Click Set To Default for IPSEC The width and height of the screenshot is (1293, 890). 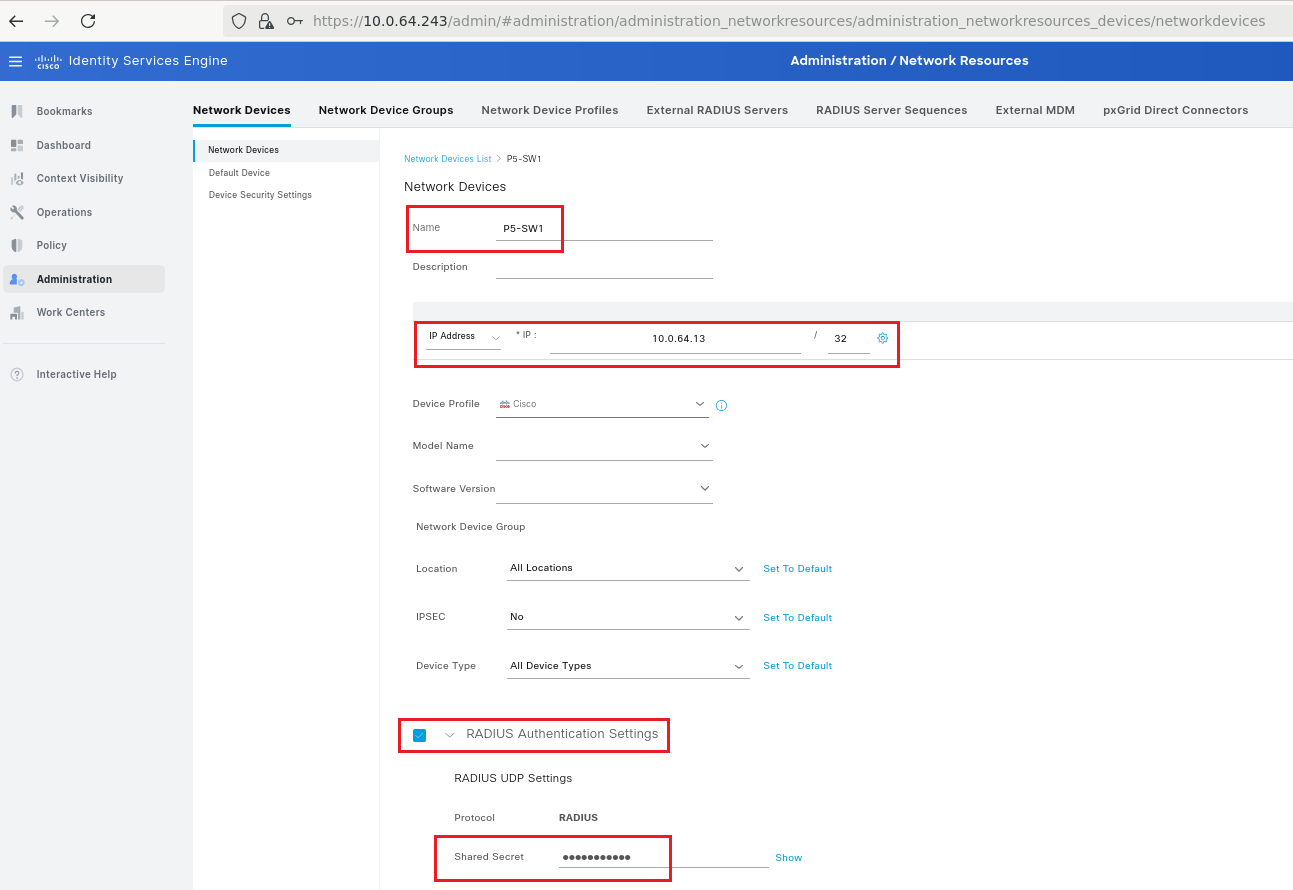(797, 618)
